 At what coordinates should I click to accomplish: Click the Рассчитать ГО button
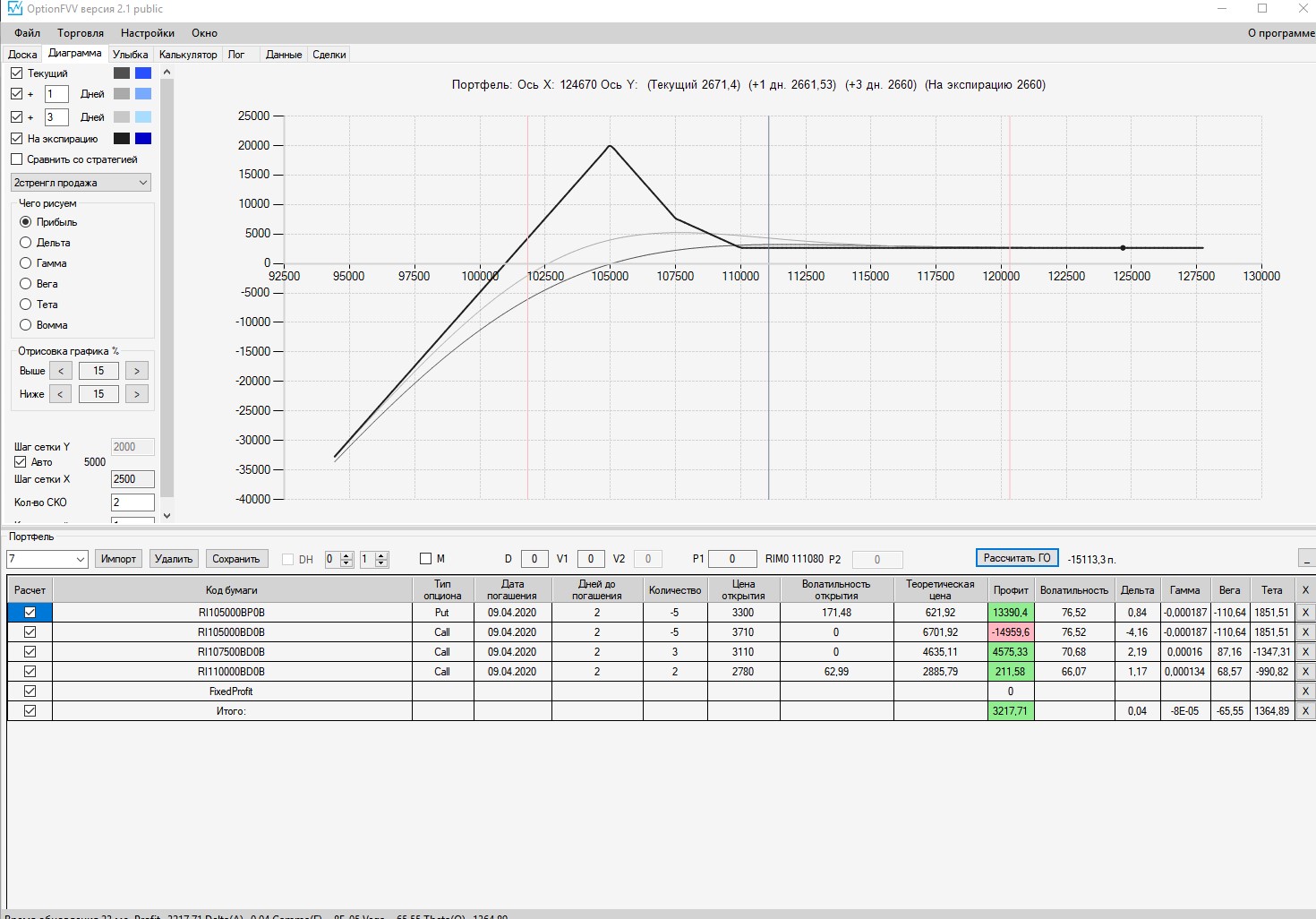(1017, 558)
